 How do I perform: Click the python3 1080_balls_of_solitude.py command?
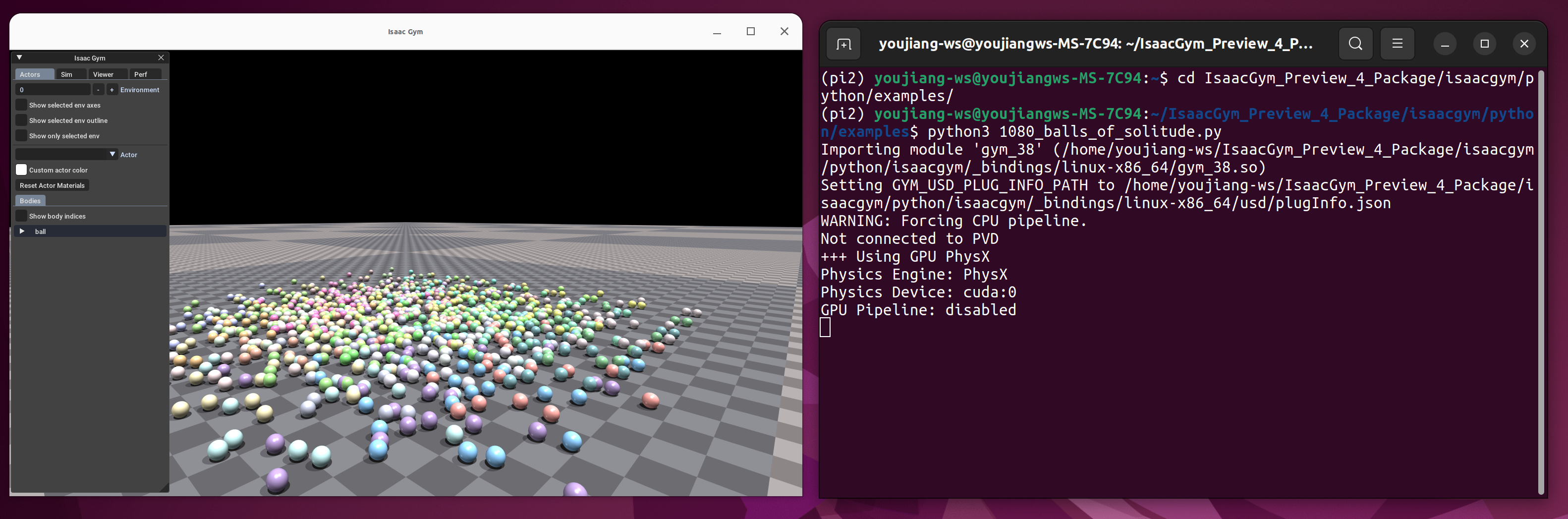tap(1074, 131)
